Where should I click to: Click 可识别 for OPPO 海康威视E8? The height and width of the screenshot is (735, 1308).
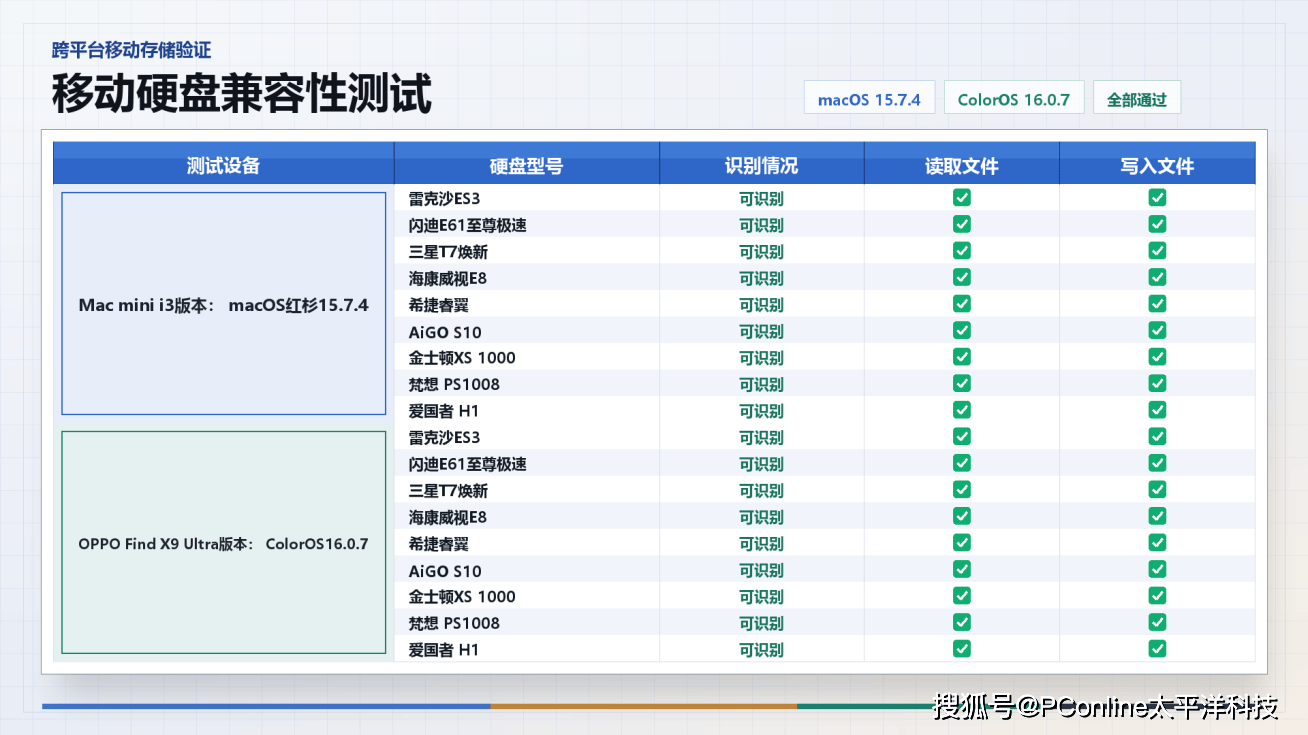coord(761,517)
